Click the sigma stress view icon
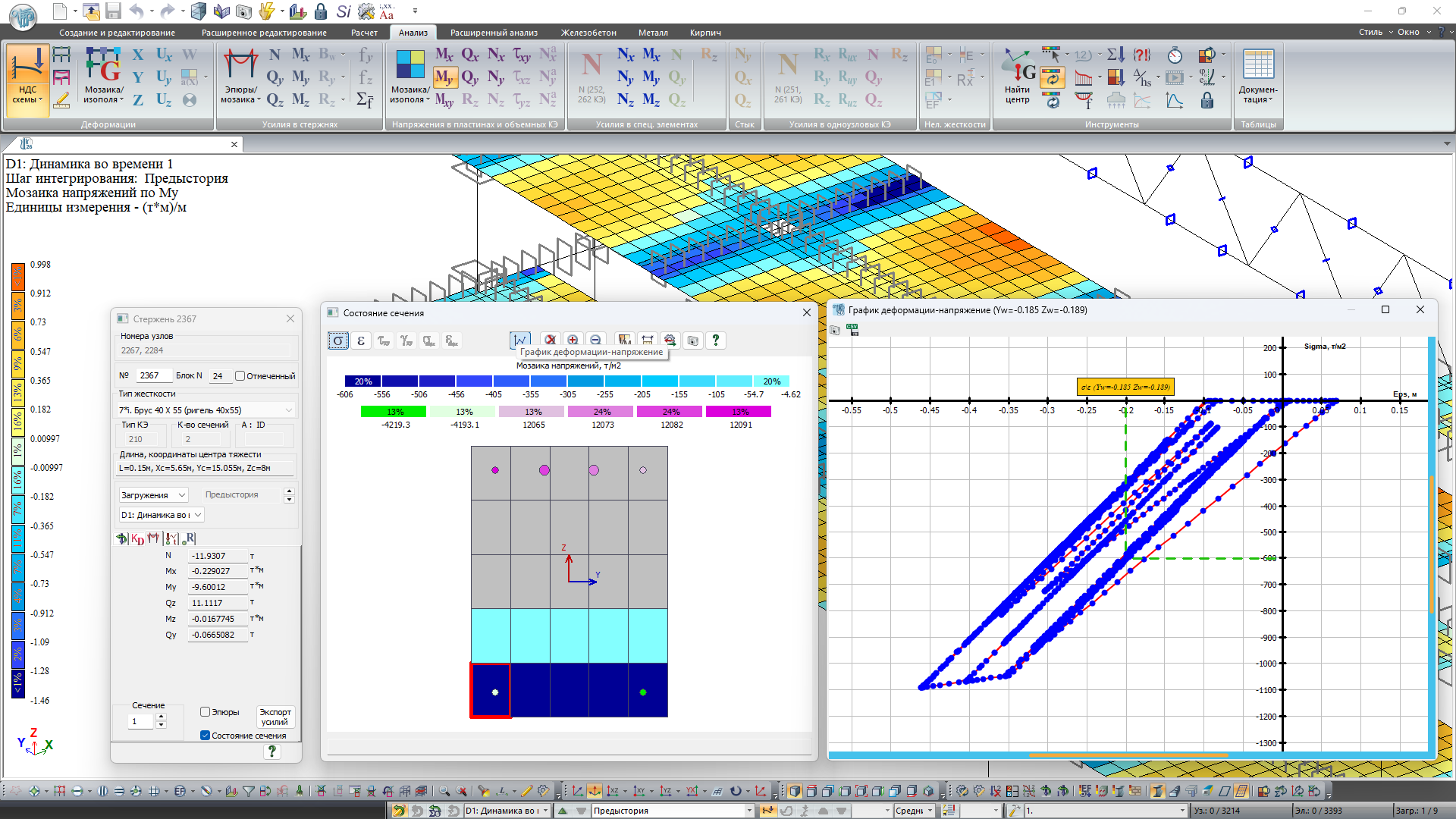This screenshot has width=1456, height=819. 338,340
